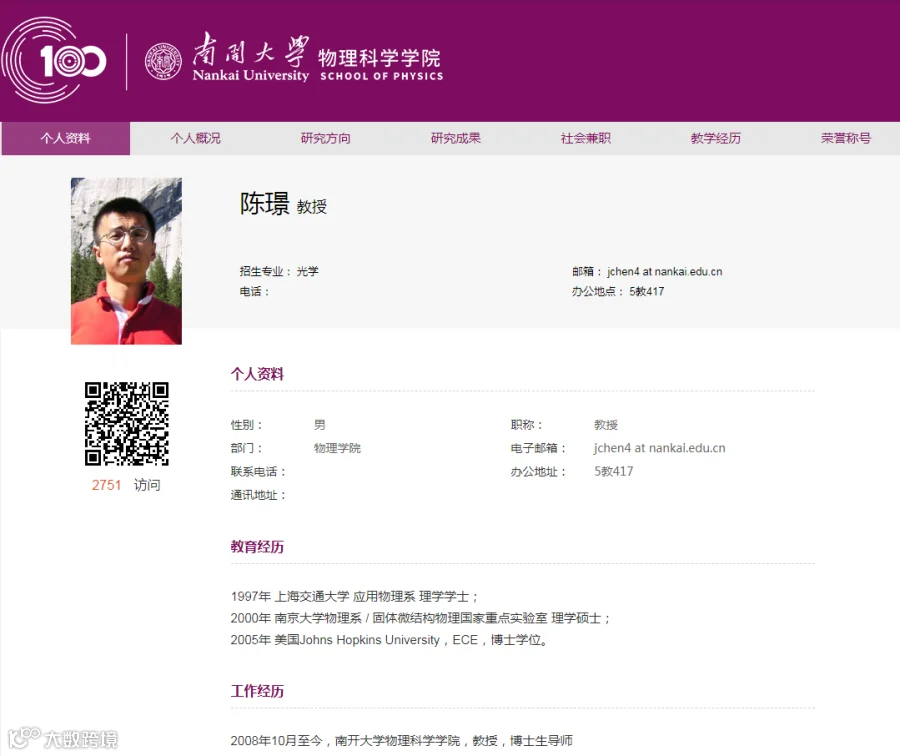Open the 教学经历 tab
This screenshot has width=900, height=756.
[x=716, y=138]
